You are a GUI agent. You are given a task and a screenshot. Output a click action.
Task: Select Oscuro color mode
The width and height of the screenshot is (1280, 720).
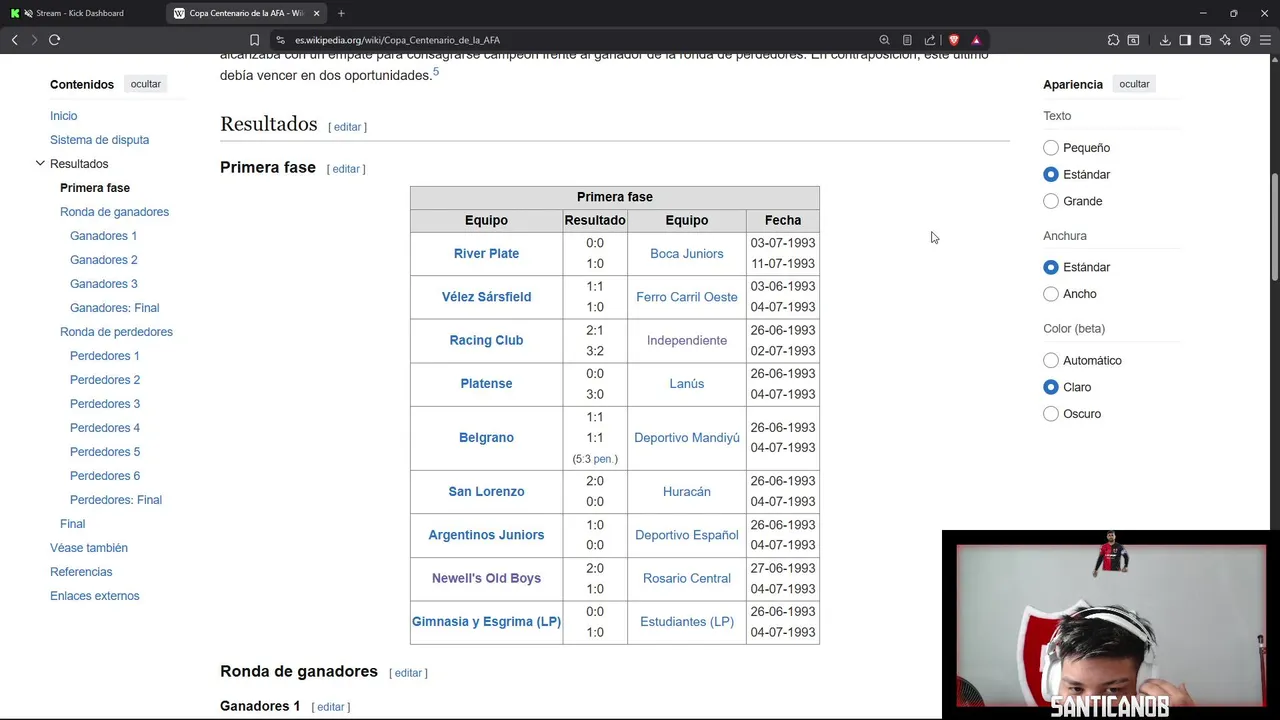pyautogui.click(x=1051, y=414)
